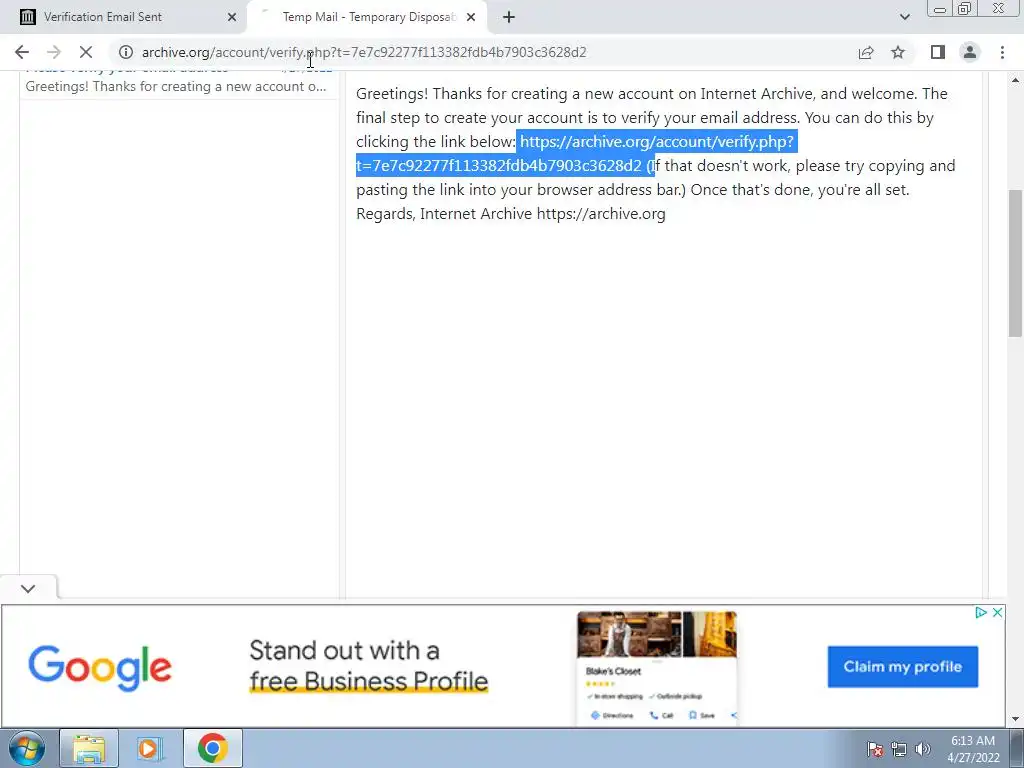Open the Chrome side panel icon
The height and width of the screenshot is (768, 1024).
[938, 52]
